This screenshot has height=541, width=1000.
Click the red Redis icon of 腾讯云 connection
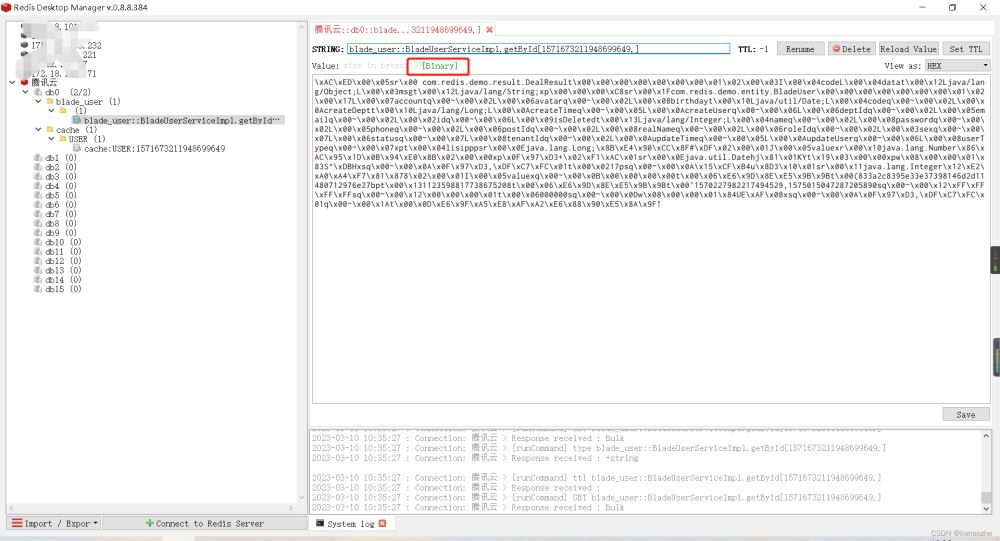click(x=24, y=82)
